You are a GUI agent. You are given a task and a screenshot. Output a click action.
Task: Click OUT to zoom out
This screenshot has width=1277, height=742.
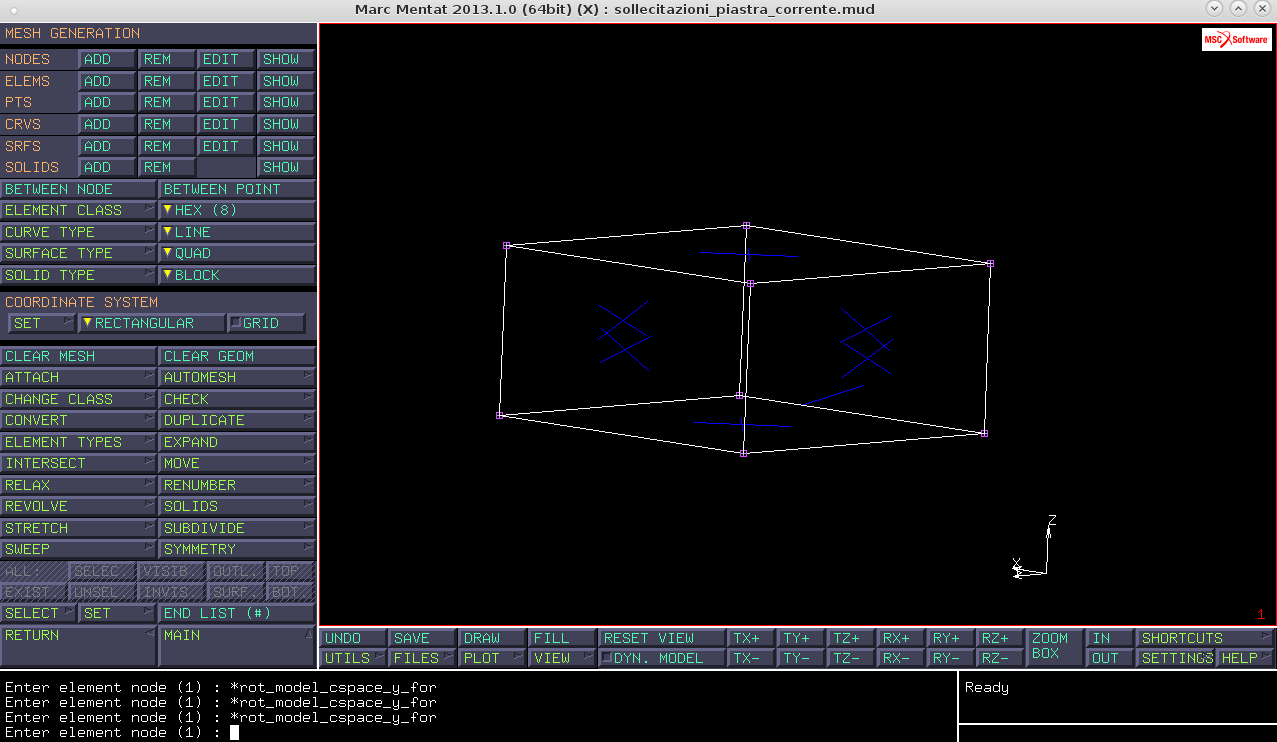click(1110, 658)
